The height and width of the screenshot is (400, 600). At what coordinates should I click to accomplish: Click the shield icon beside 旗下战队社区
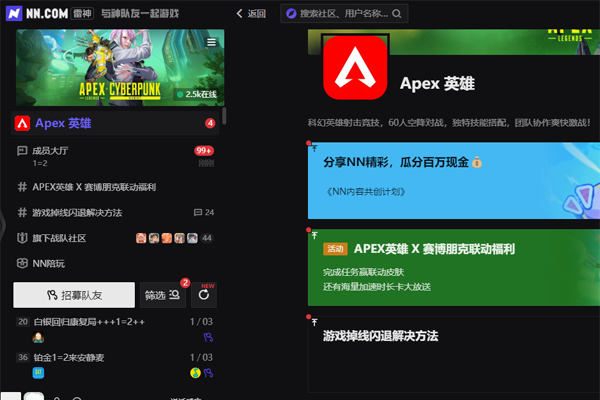pyautogui.click(x=22, y=238)
